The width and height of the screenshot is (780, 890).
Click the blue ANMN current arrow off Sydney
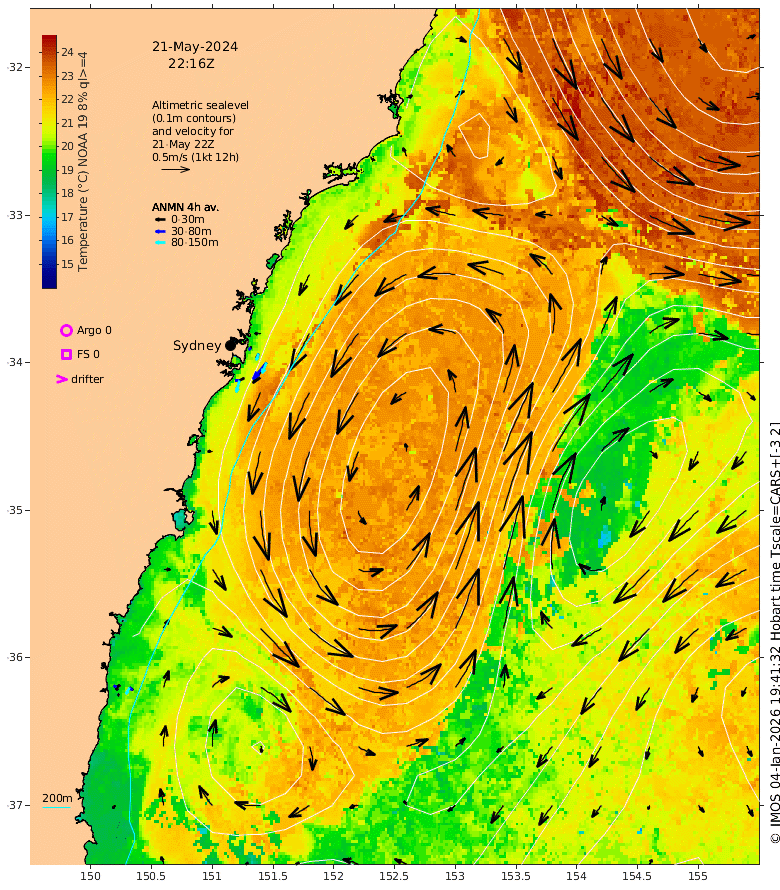[x=258, y=372]
